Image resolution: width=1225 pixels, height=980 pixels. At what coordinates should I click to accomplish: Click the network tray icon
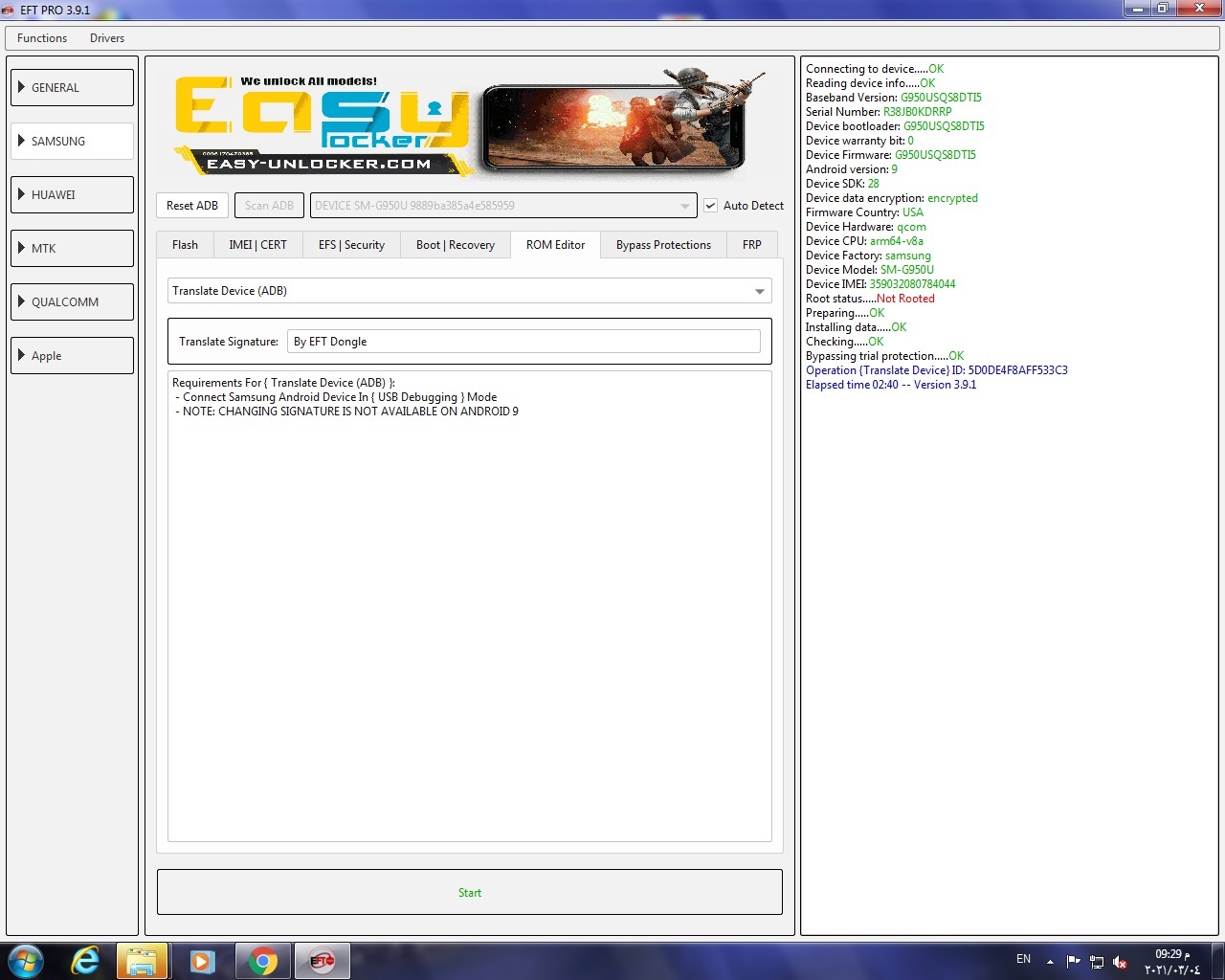(x=1097, y=962)
